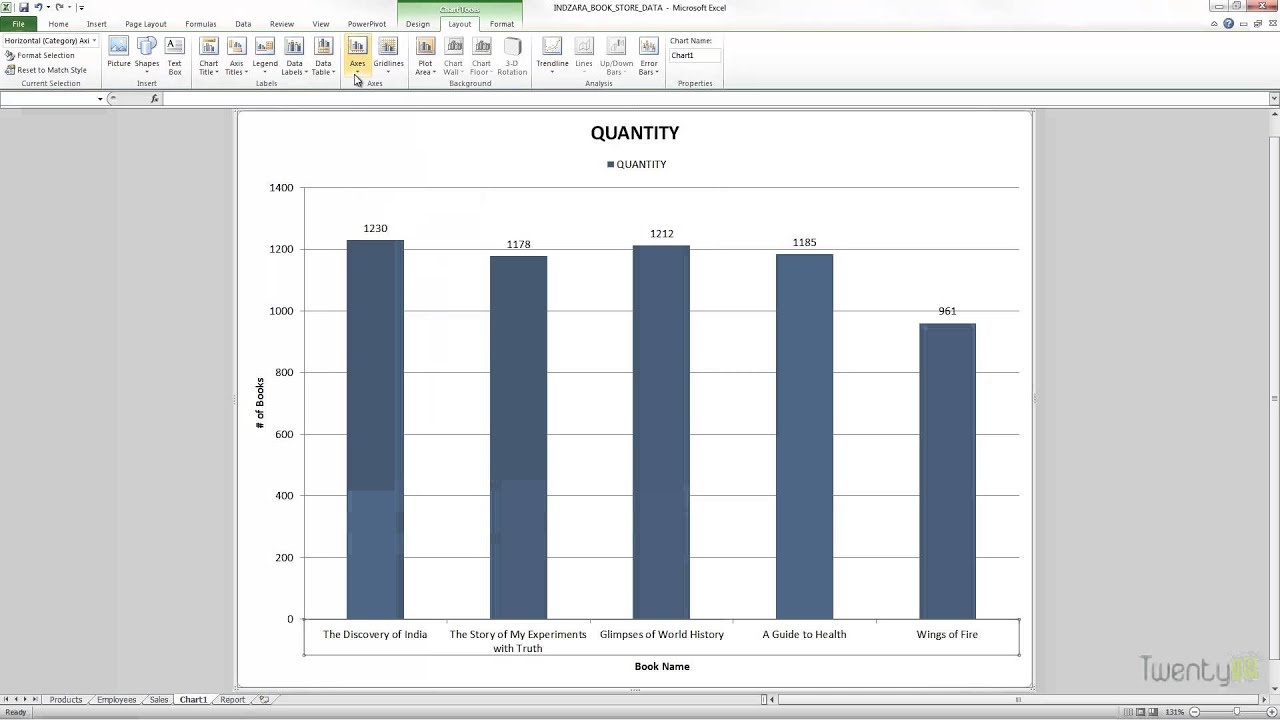Switch to the Page Layout tab

coord(146,24)
